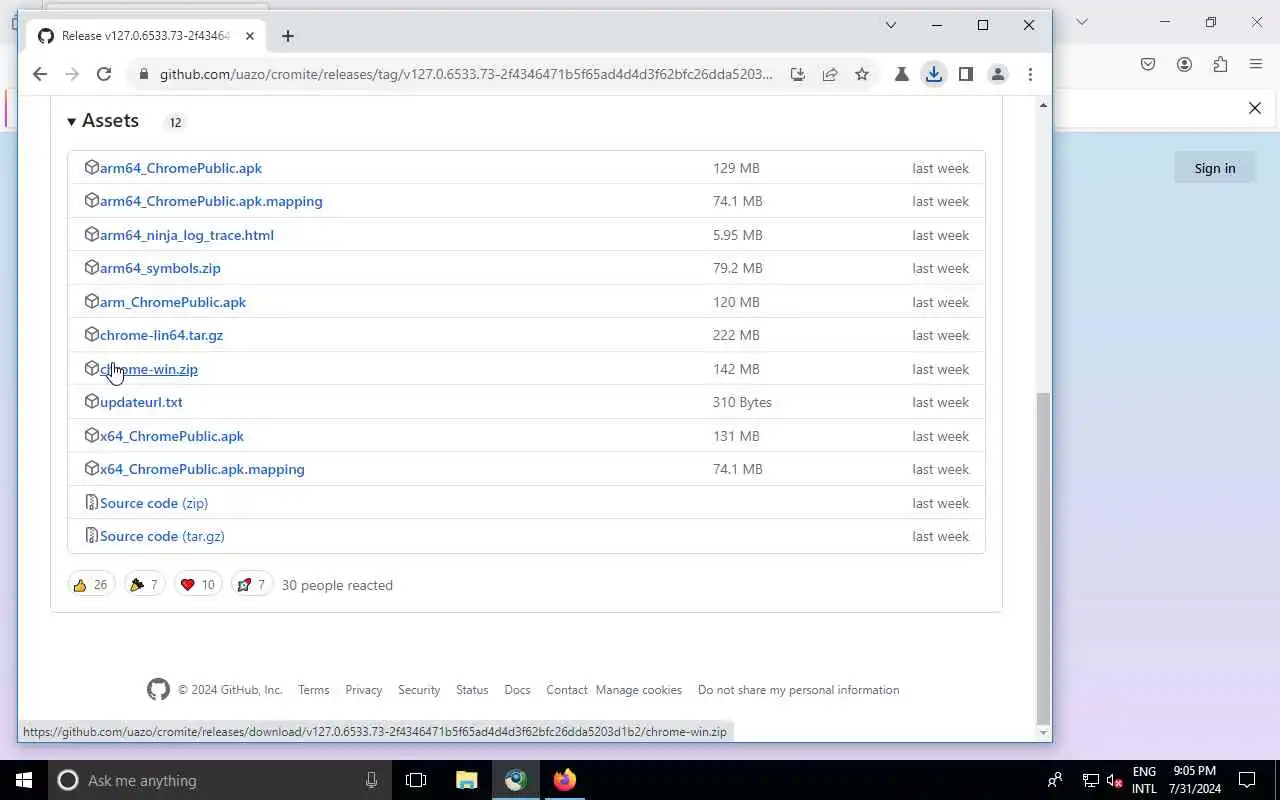Click package icon beside x64_ChromePublic.apk
This screenshot has height=800, width=1280.
(x=92, y=435)
